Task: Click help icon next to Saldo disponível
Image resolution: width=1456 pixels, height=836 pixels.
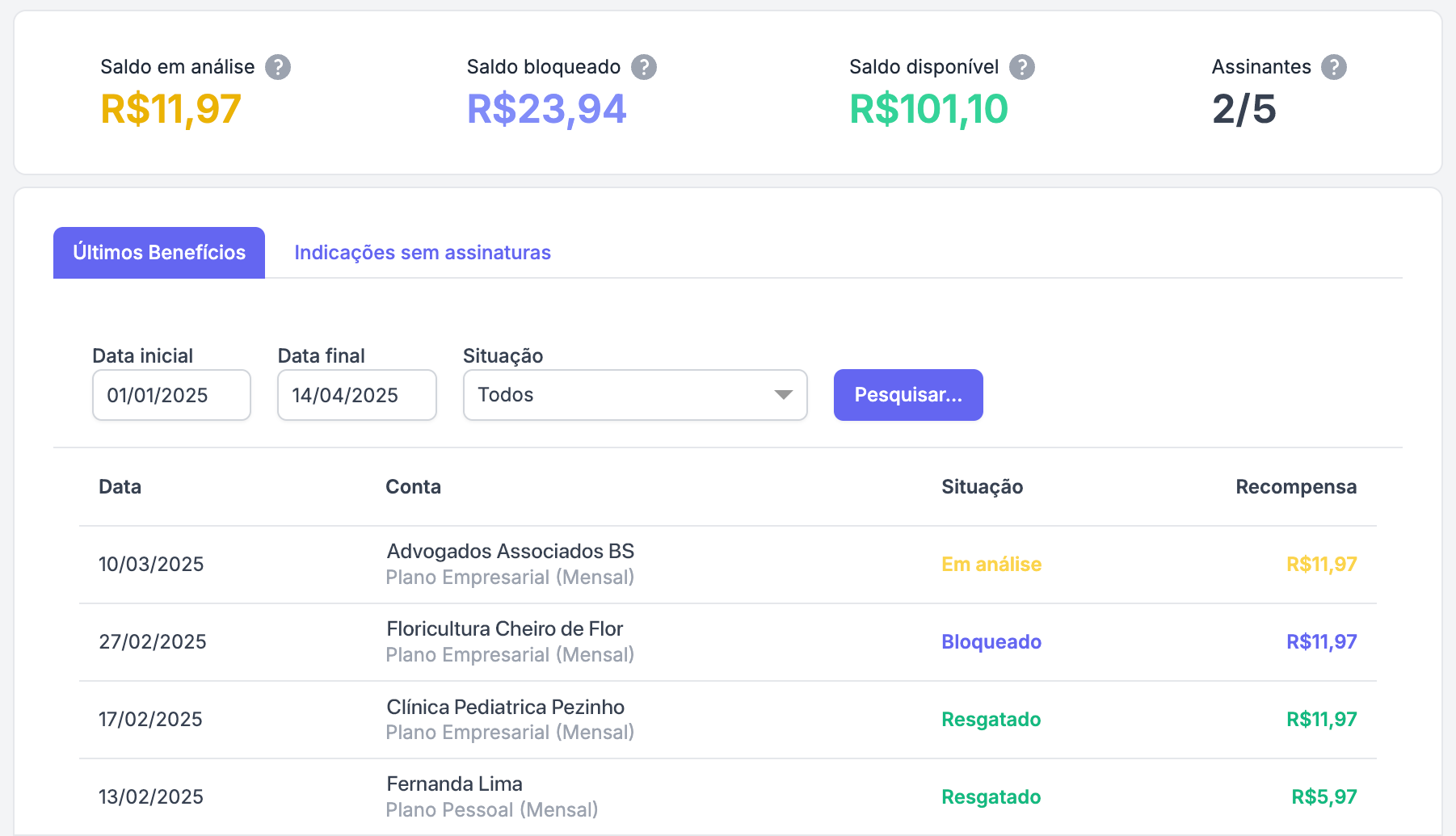Action: tap(1022, 67)
